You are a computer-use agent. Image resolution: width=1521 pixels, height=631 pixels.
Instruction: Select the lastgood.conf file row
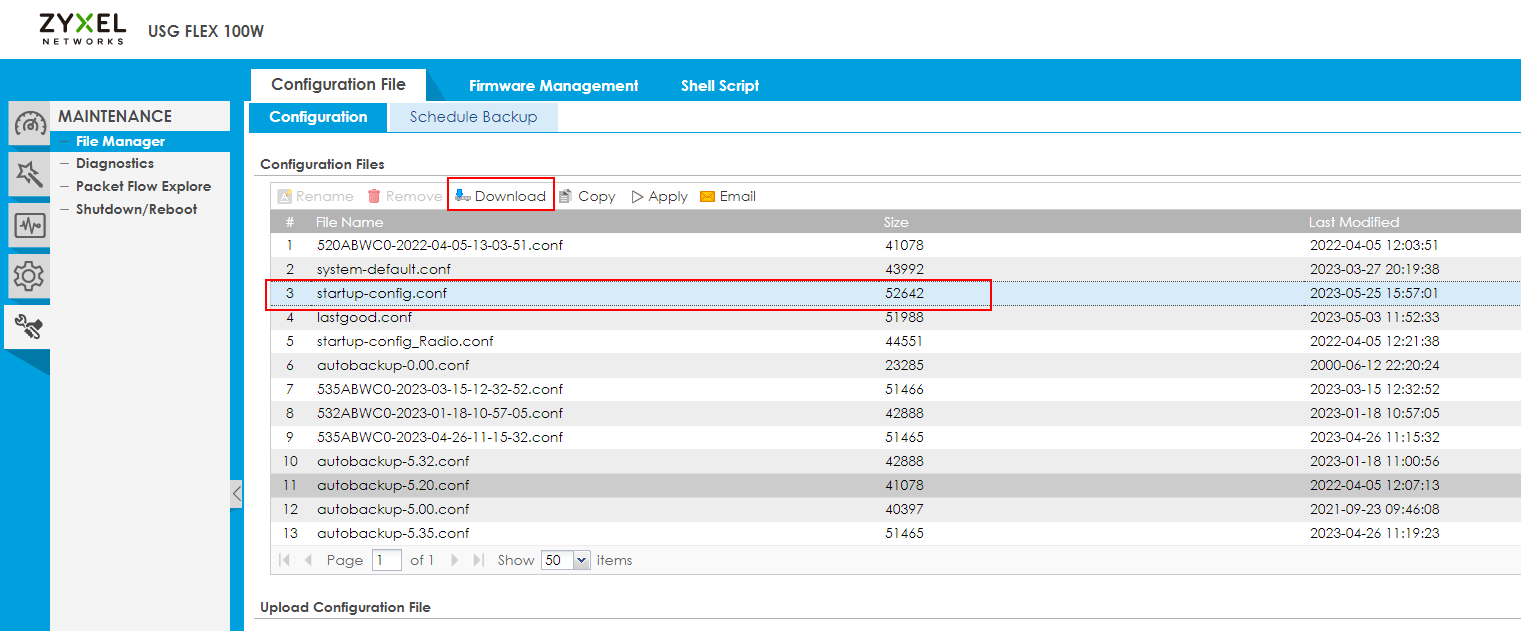click(x=364, y=317)
